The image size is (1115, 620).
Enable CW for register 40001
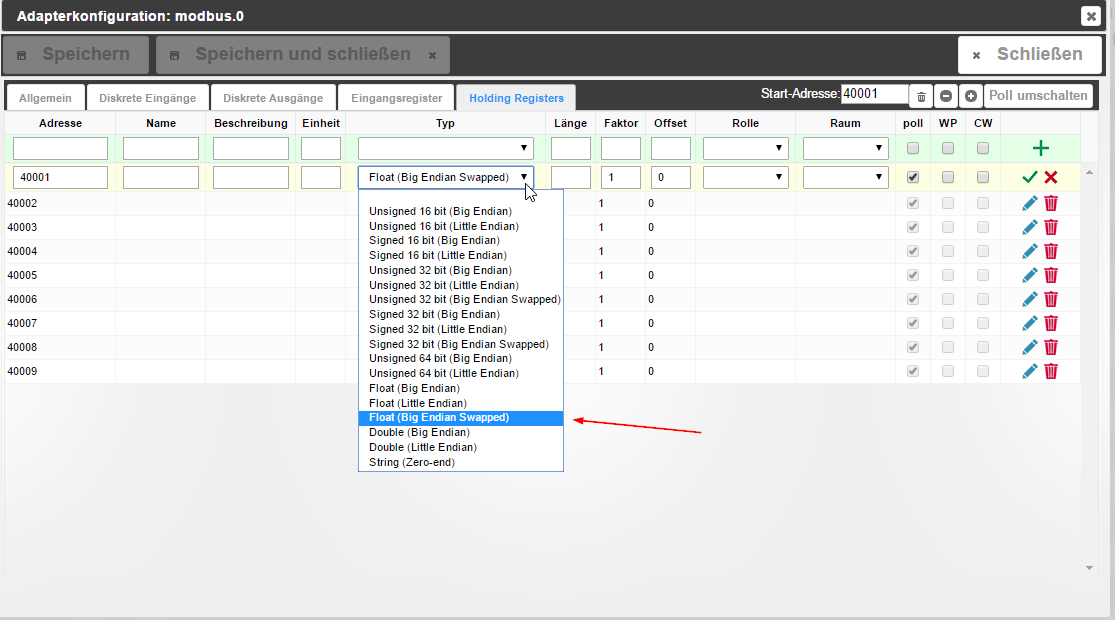(983, 177)
